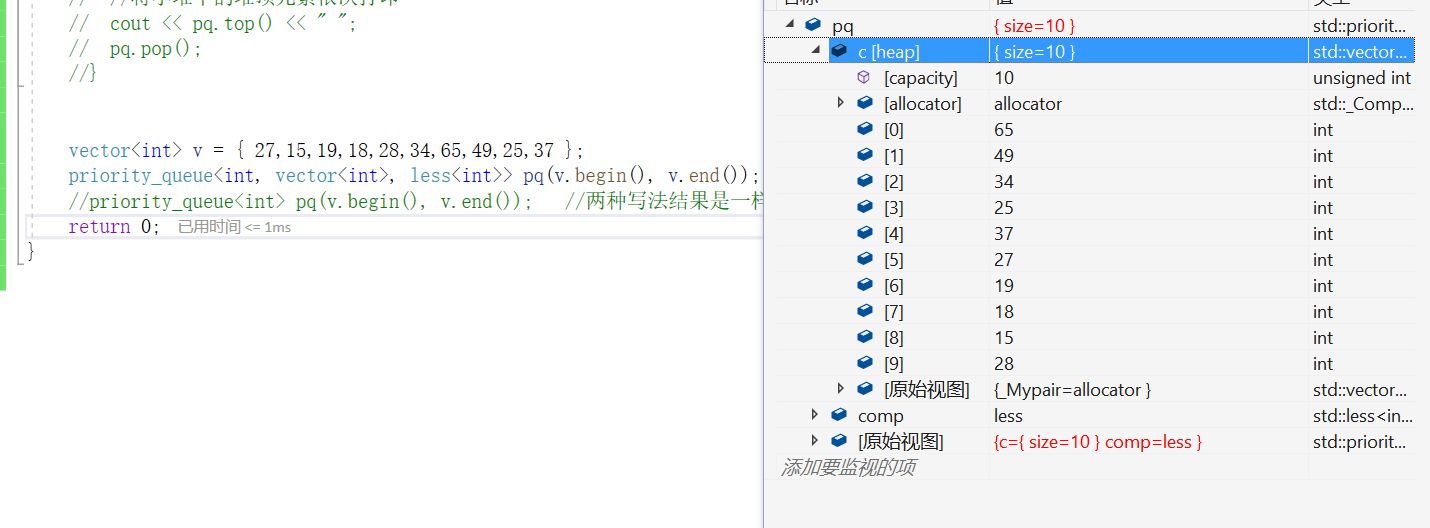
Task: Click the 'pq.pop();' commented line
Action: pos(135,49)
